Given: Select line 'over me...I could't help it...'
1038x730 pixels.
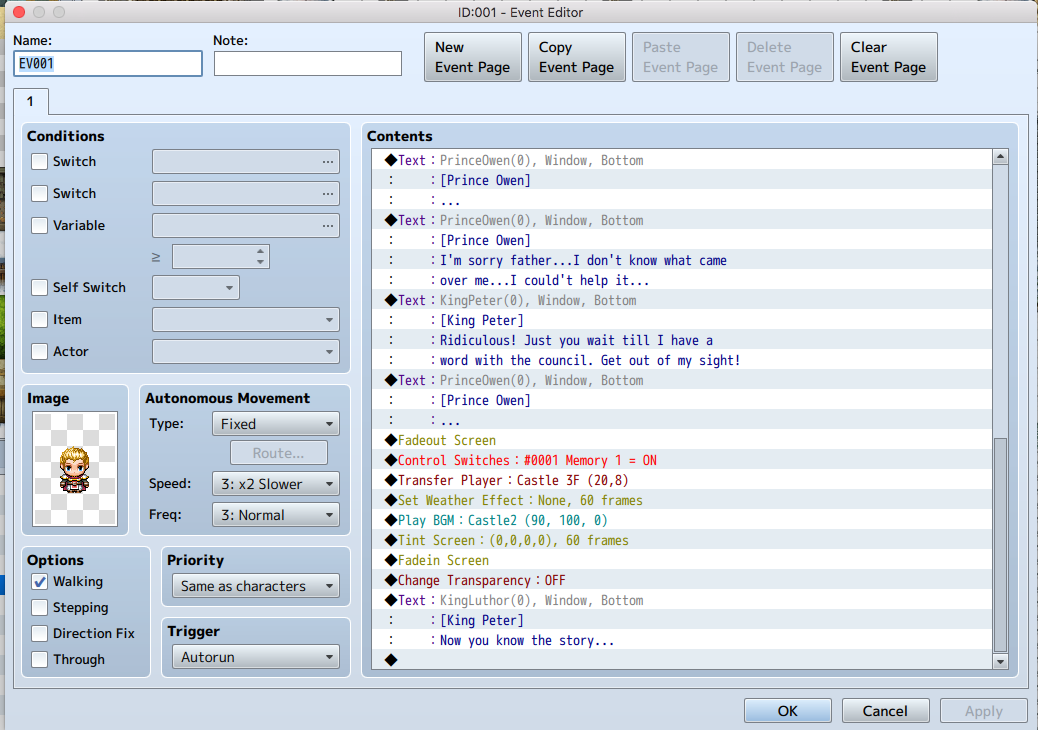Looking at the screenshot, I should [x=682, y=280].
